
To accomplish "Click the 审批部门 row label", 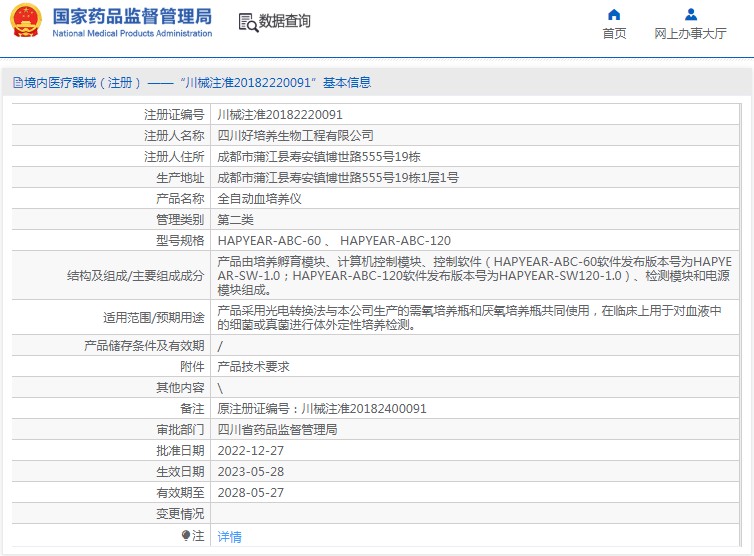I will point(180,430).
